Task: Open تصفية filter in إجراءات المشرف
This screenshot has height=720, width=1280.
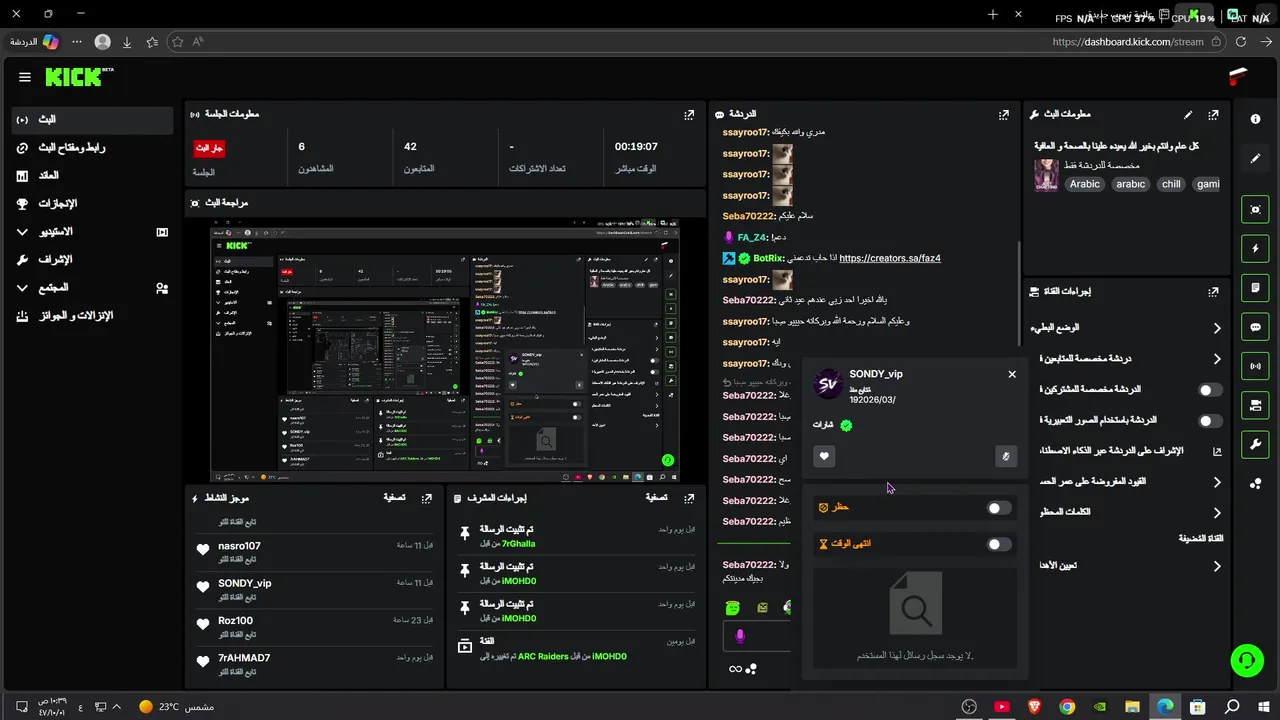Action: [656, 497]
